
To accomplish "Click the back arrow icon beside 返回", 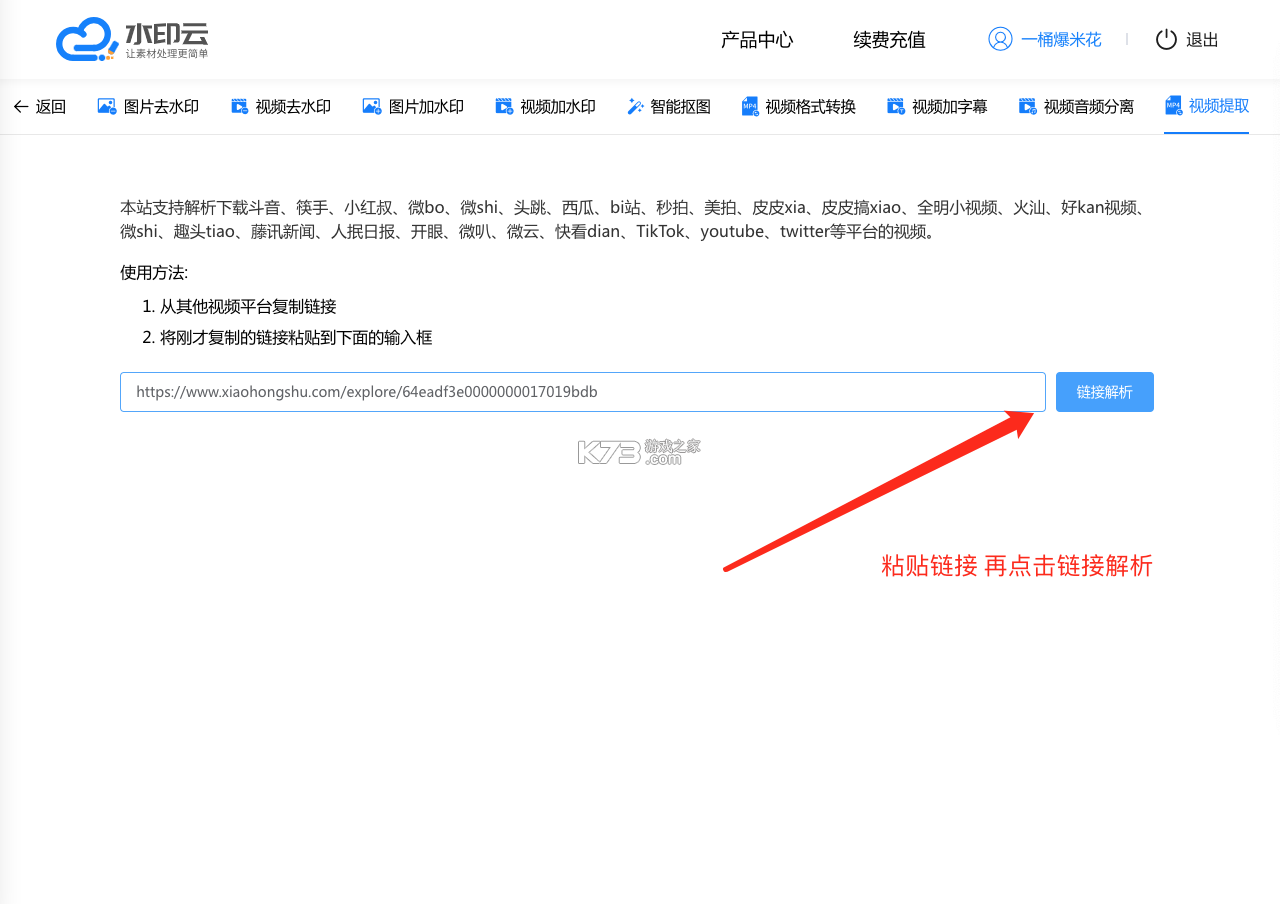I will (21, 107).
